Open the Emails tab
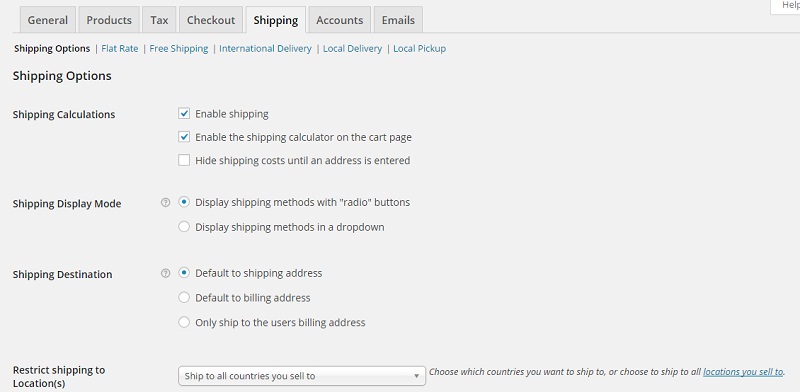800x392 pixels. [x=398, y=20]
